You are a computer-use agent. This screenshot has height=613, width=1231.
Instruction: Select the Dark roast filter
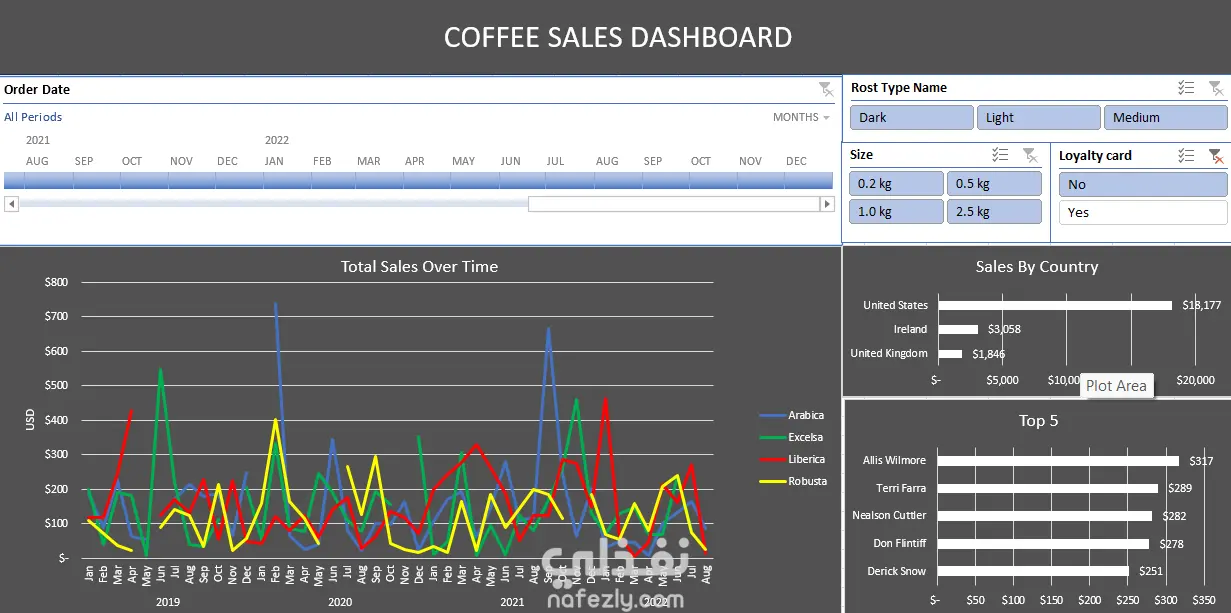(911, 118)
